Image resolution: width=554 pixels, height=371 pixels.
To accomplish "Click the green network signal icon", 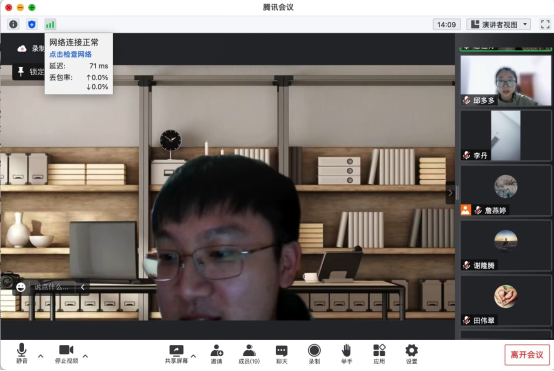I will (x=50, y=24).
